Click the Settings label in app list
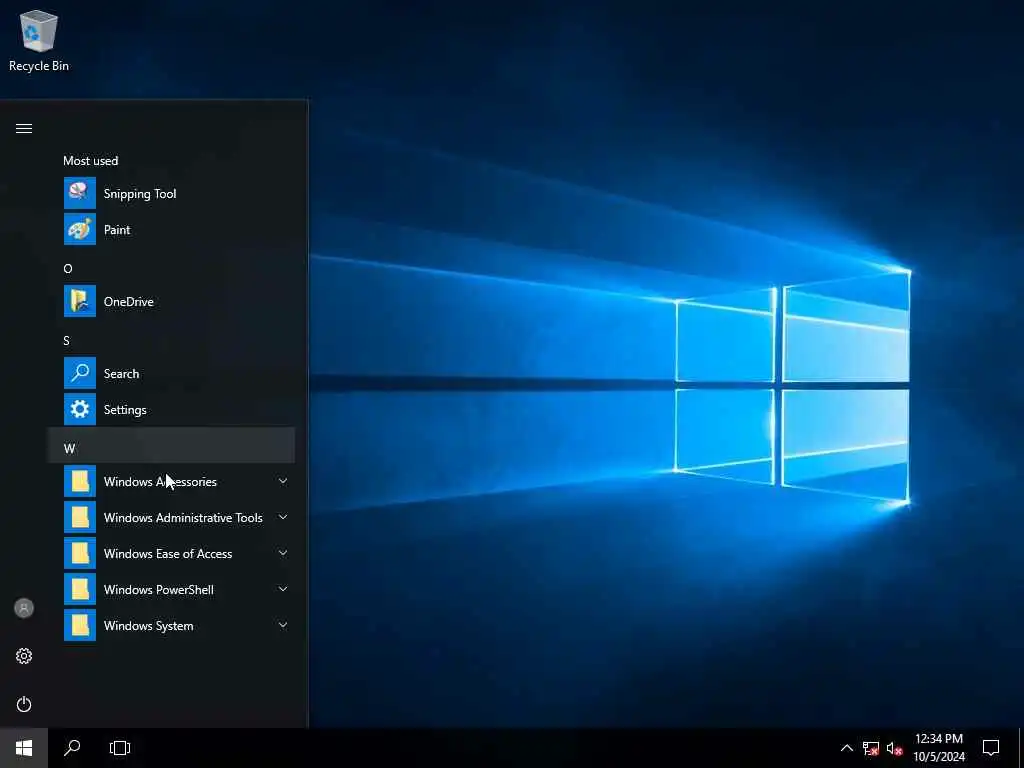 125,410
